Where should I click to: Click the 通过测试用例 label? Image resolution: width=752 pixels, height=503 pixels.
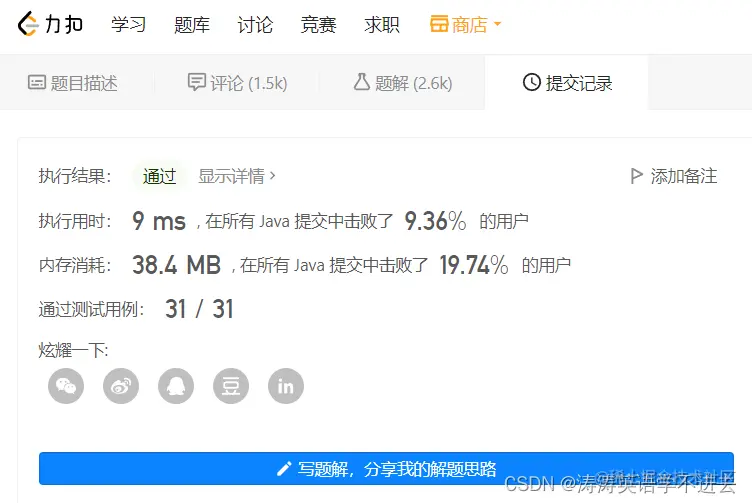coord(91,309)
